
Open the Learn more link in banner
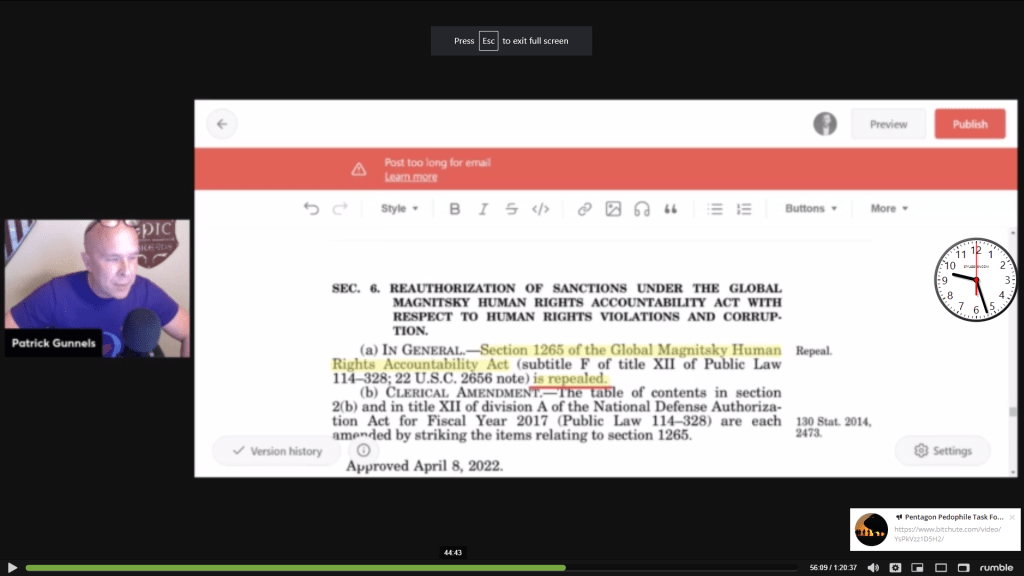pos(411,177)
